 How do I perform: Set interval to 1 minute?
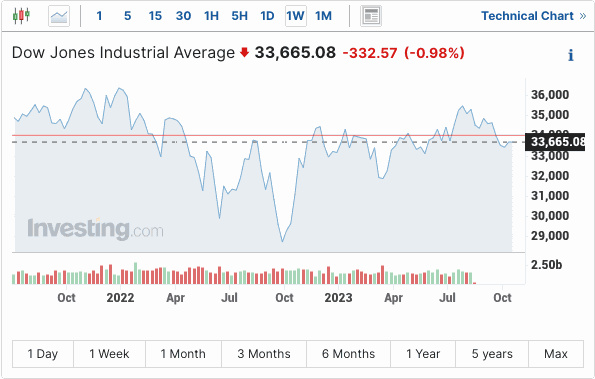(99, 16)
